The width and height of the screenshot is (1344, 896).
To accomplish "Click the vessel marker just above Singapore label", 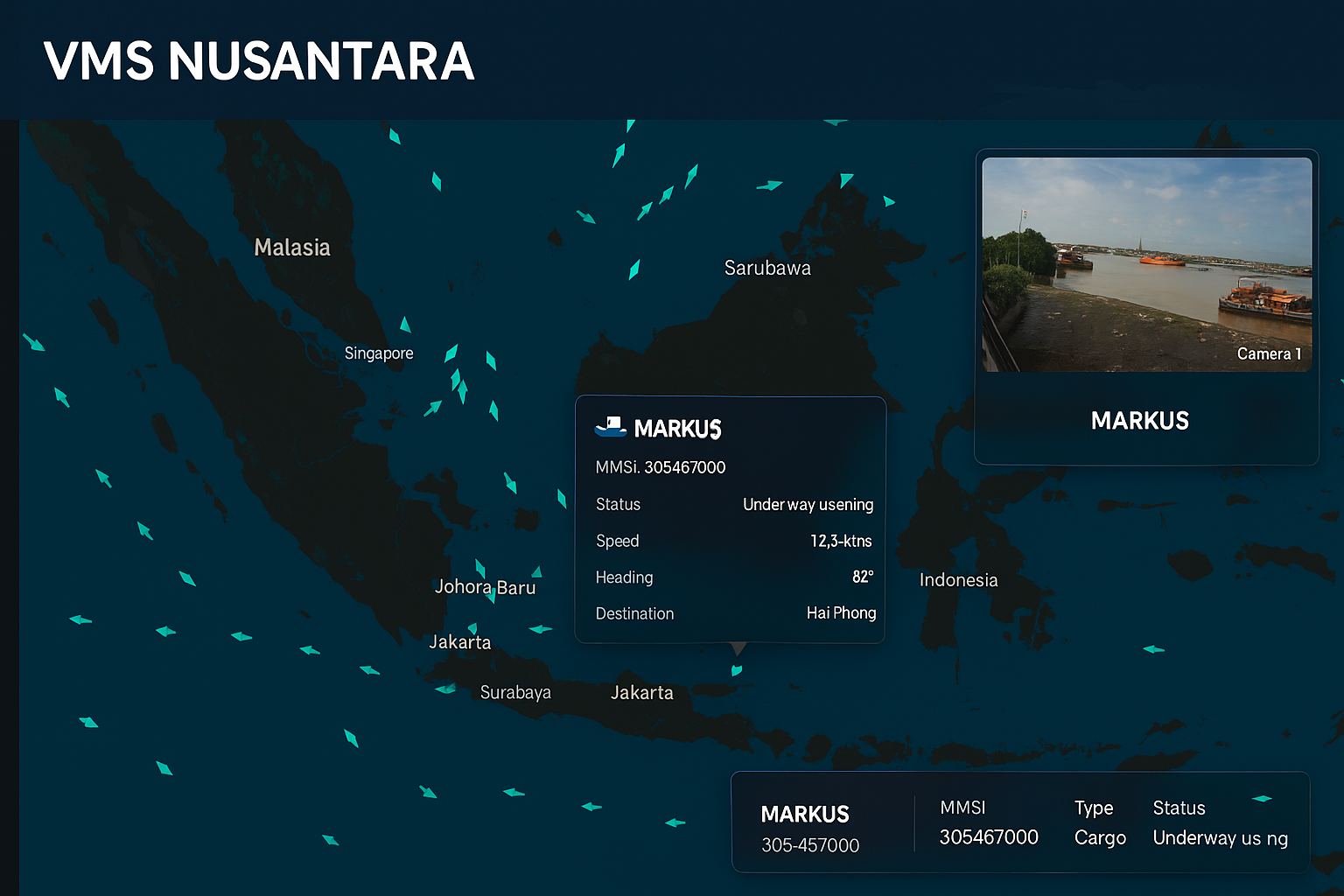I will (x=405, y=325).
